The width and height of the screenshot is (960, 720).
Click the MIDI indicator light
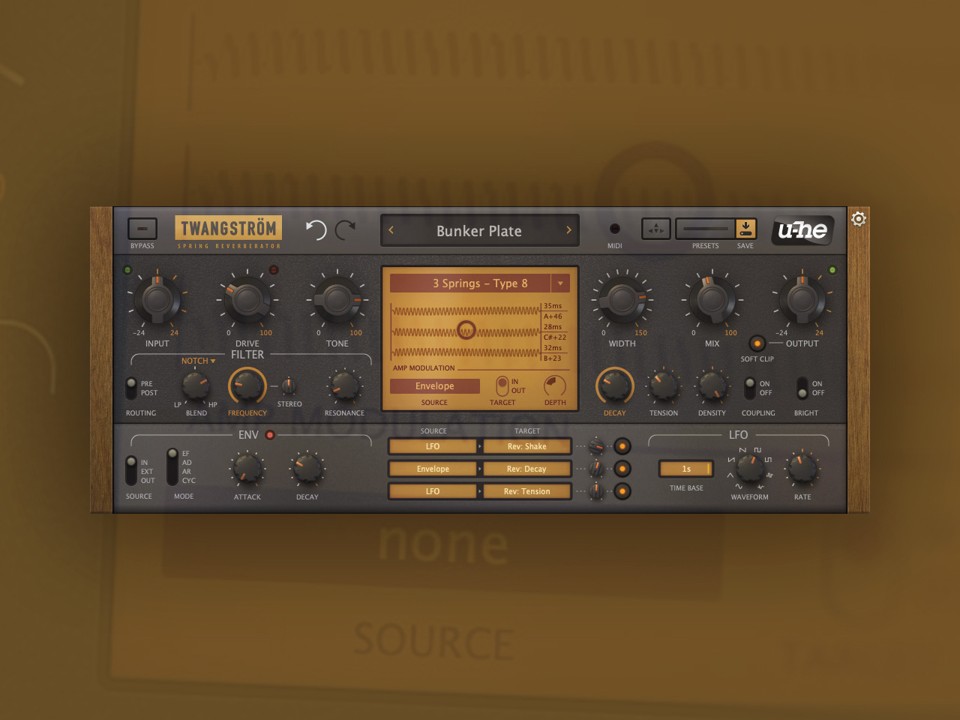615,229
